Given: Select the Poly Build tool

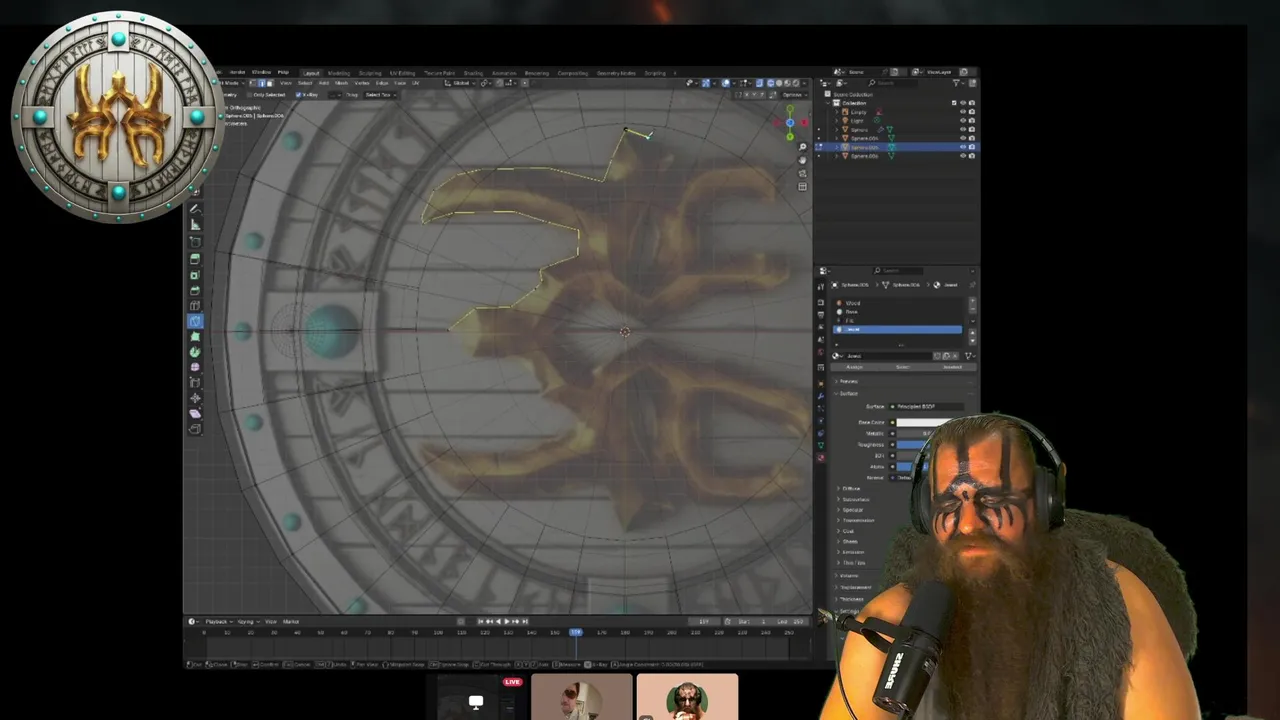Looking at the screenshot, I should (195, 336).
